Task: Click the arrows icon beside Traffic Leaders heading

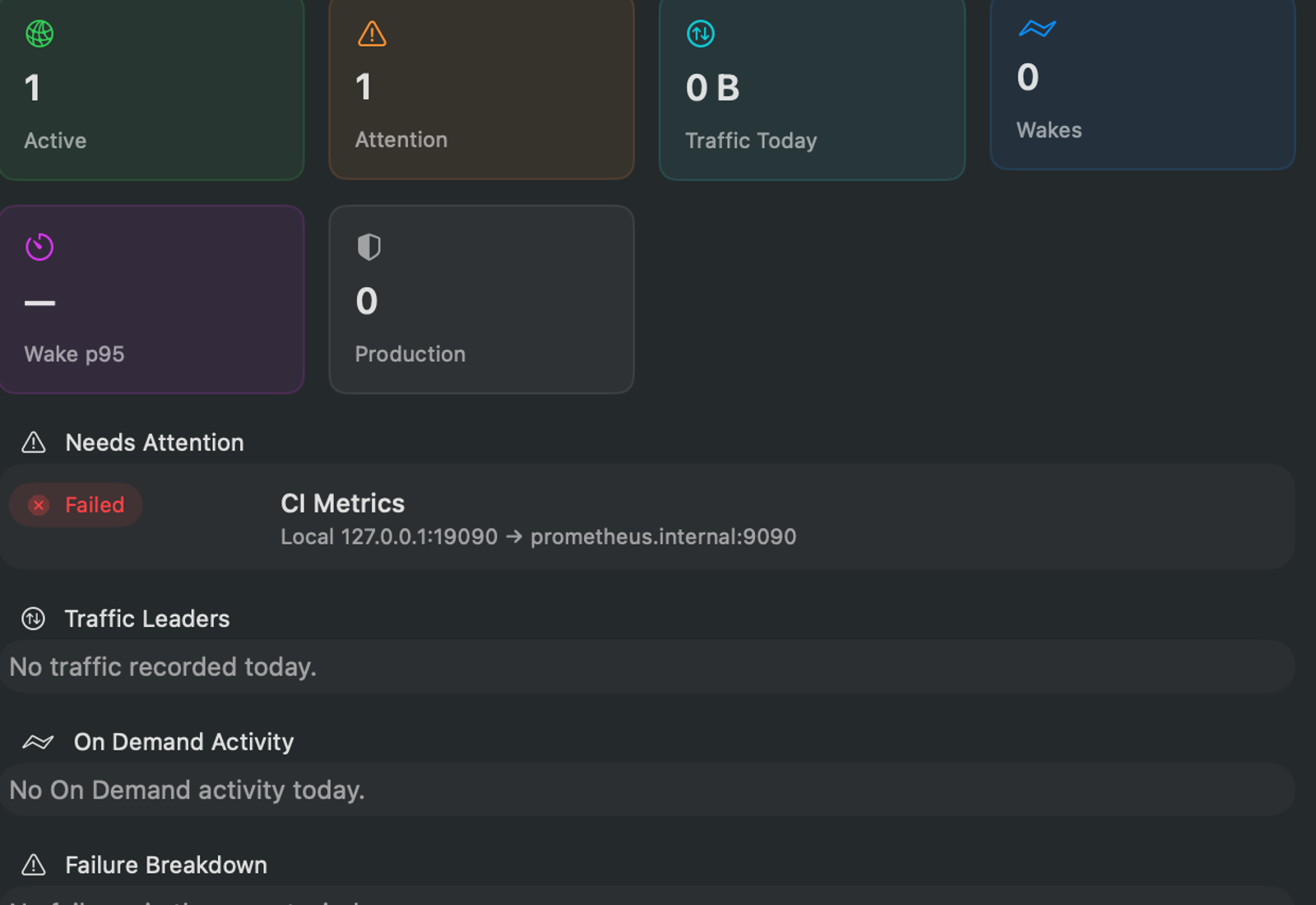Action: pos(34,619)
